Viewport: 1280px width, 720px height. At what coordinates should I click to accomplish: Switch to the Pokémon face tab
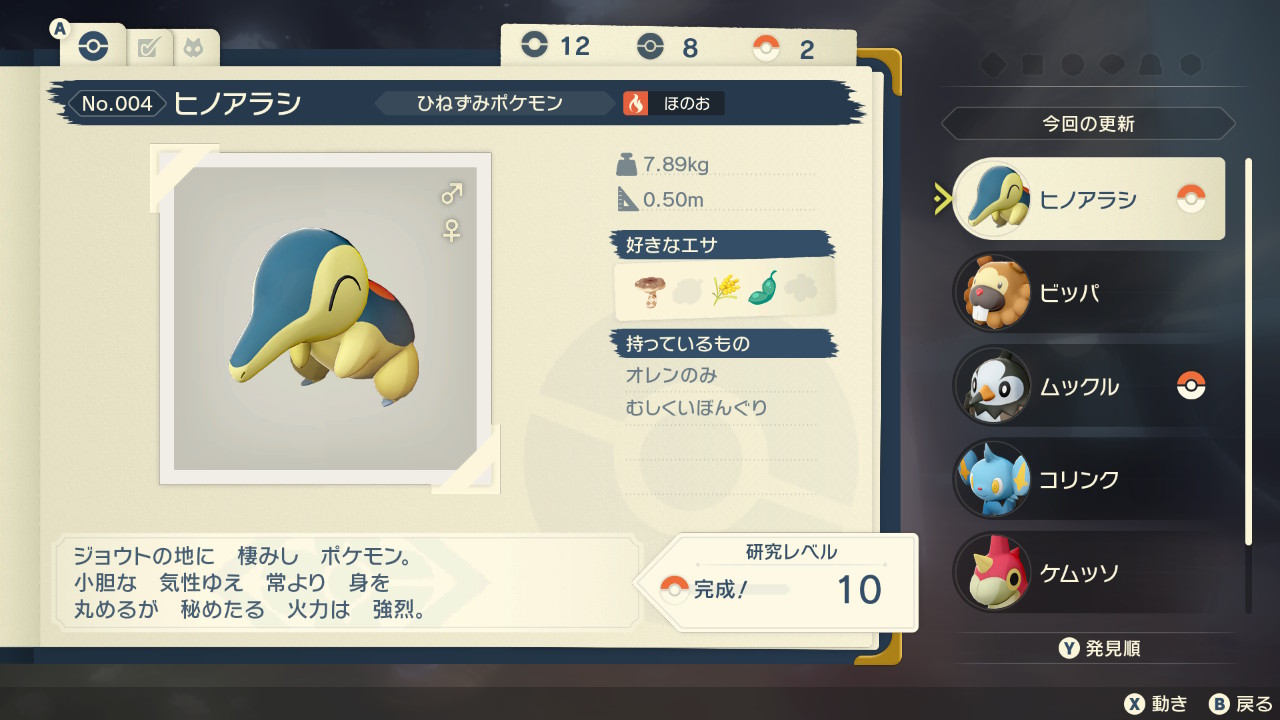click(x=193, y=47)
